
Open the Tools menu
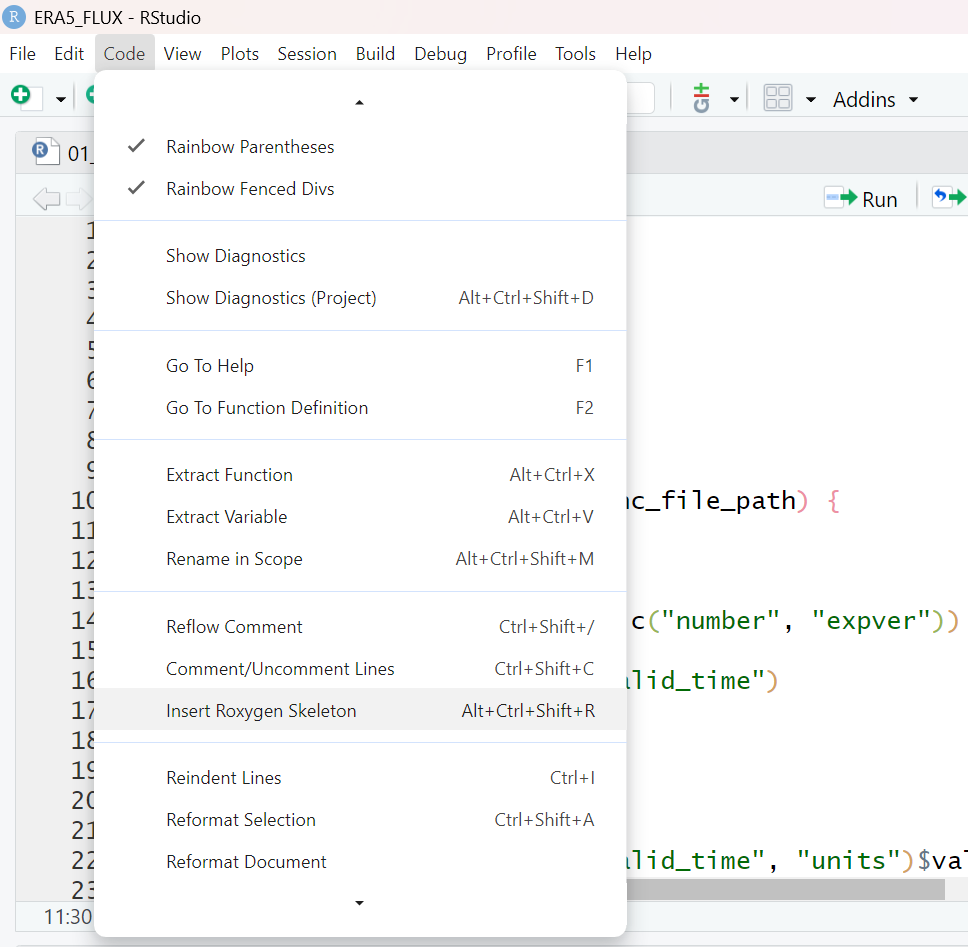[575, 54]
